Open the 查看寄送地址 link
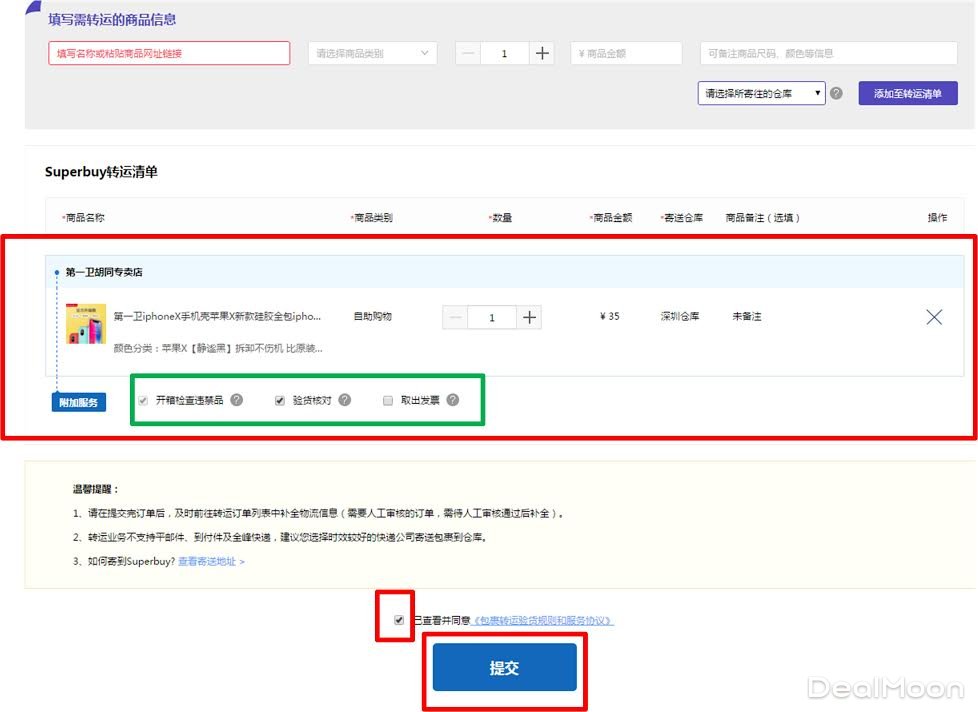 point(211,561)
